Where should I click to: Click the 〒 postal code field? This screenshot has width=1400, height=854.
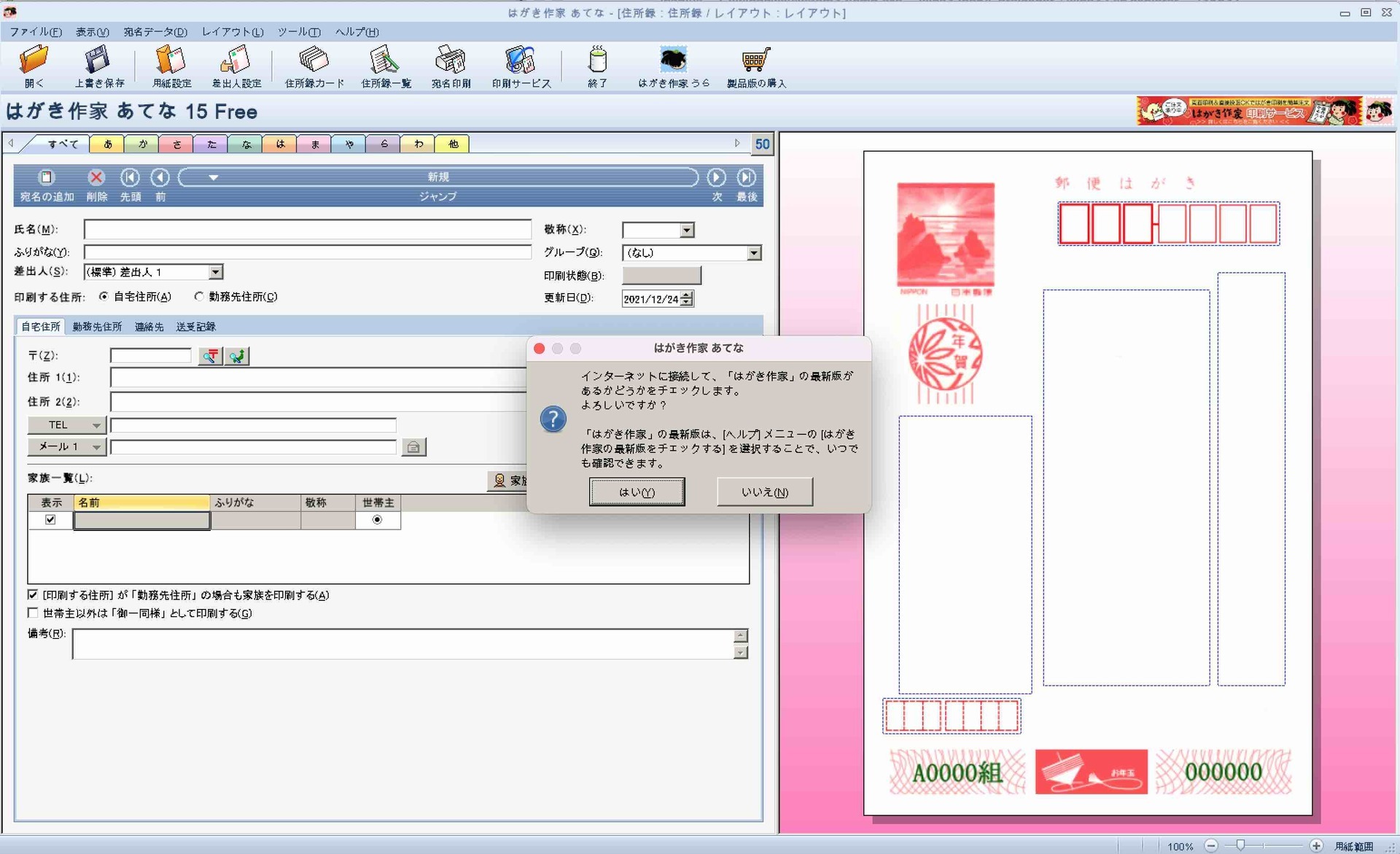150,356
